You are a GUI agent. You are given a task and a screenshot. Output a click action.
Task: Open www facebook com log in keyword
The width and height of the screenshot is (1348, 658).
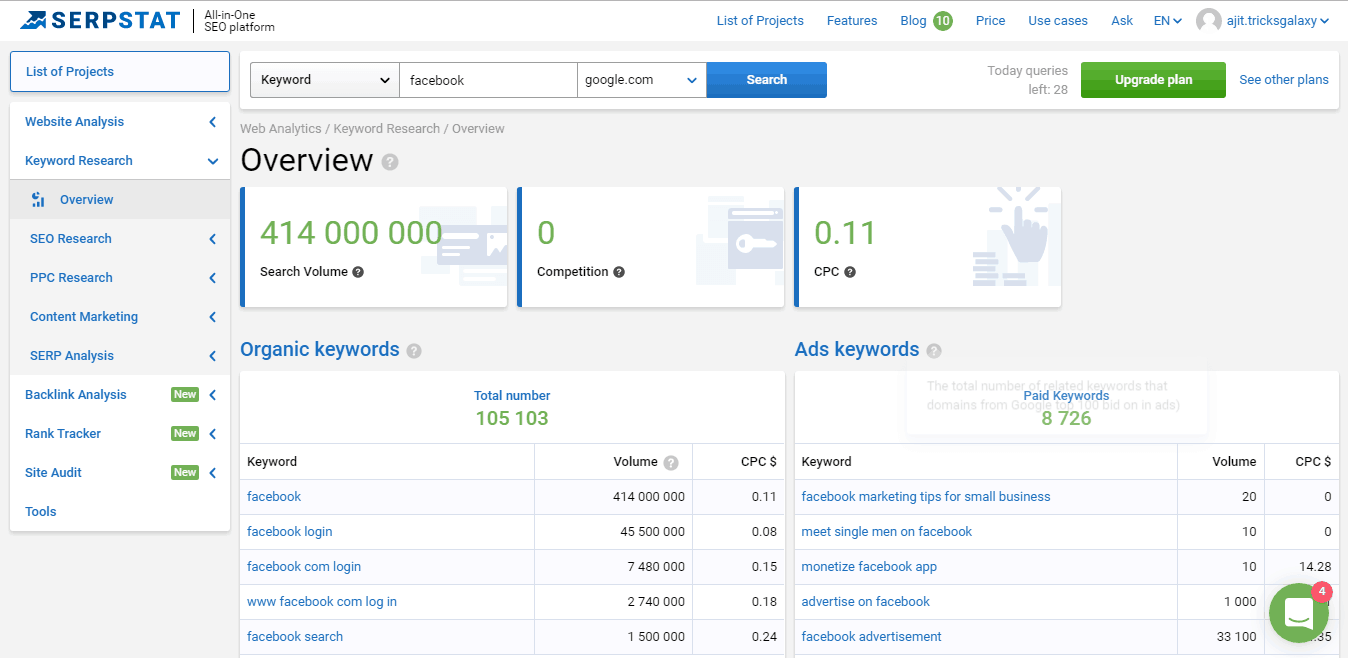(322, 602)
